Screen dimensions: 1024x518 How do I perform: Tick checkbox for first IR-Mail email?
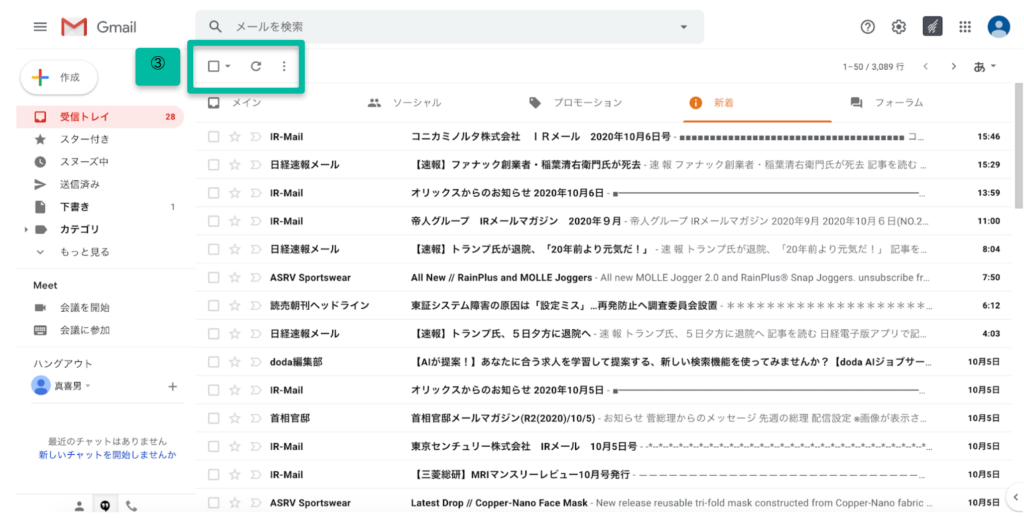tap(213, 136)
